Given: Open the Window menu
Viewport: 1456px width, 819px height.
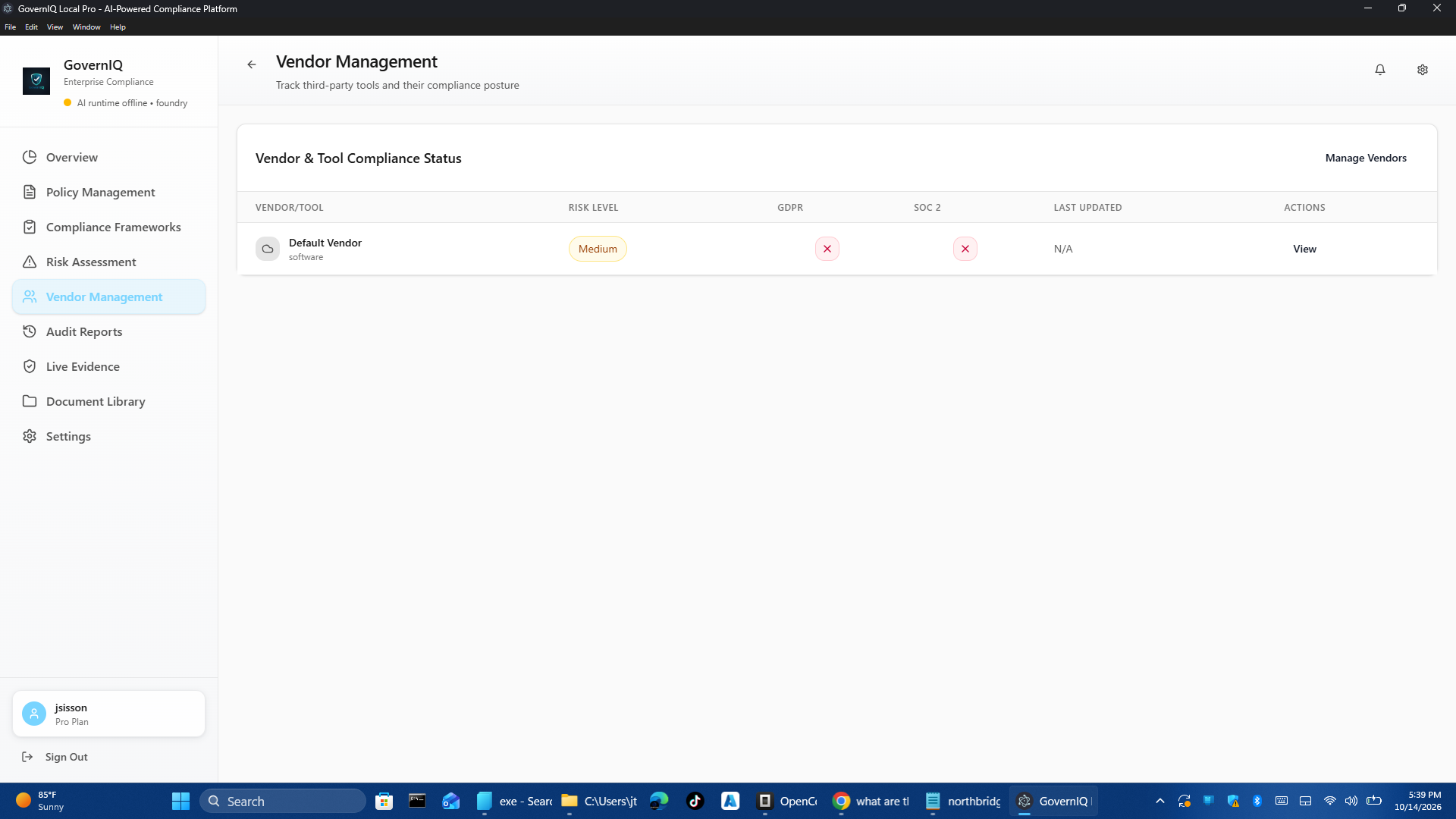Looking at the screenshot, I should [x=86, y=27].
